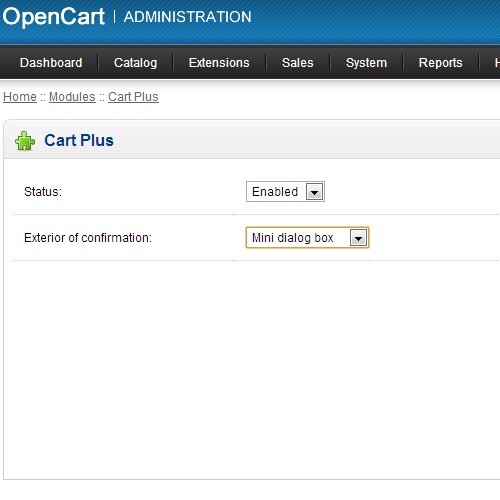Click the green puzzle-piece module icon

click(x=25, y=141)
